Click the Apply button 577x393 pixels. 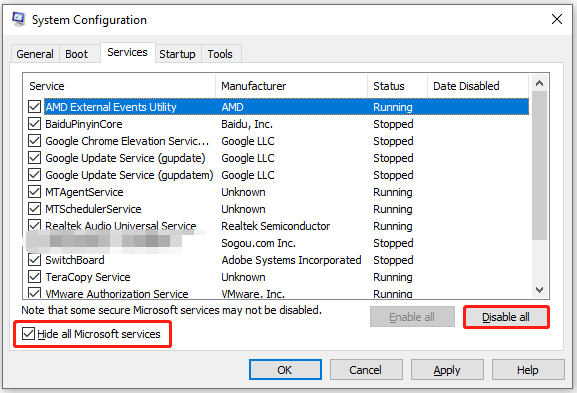point(447,369)
